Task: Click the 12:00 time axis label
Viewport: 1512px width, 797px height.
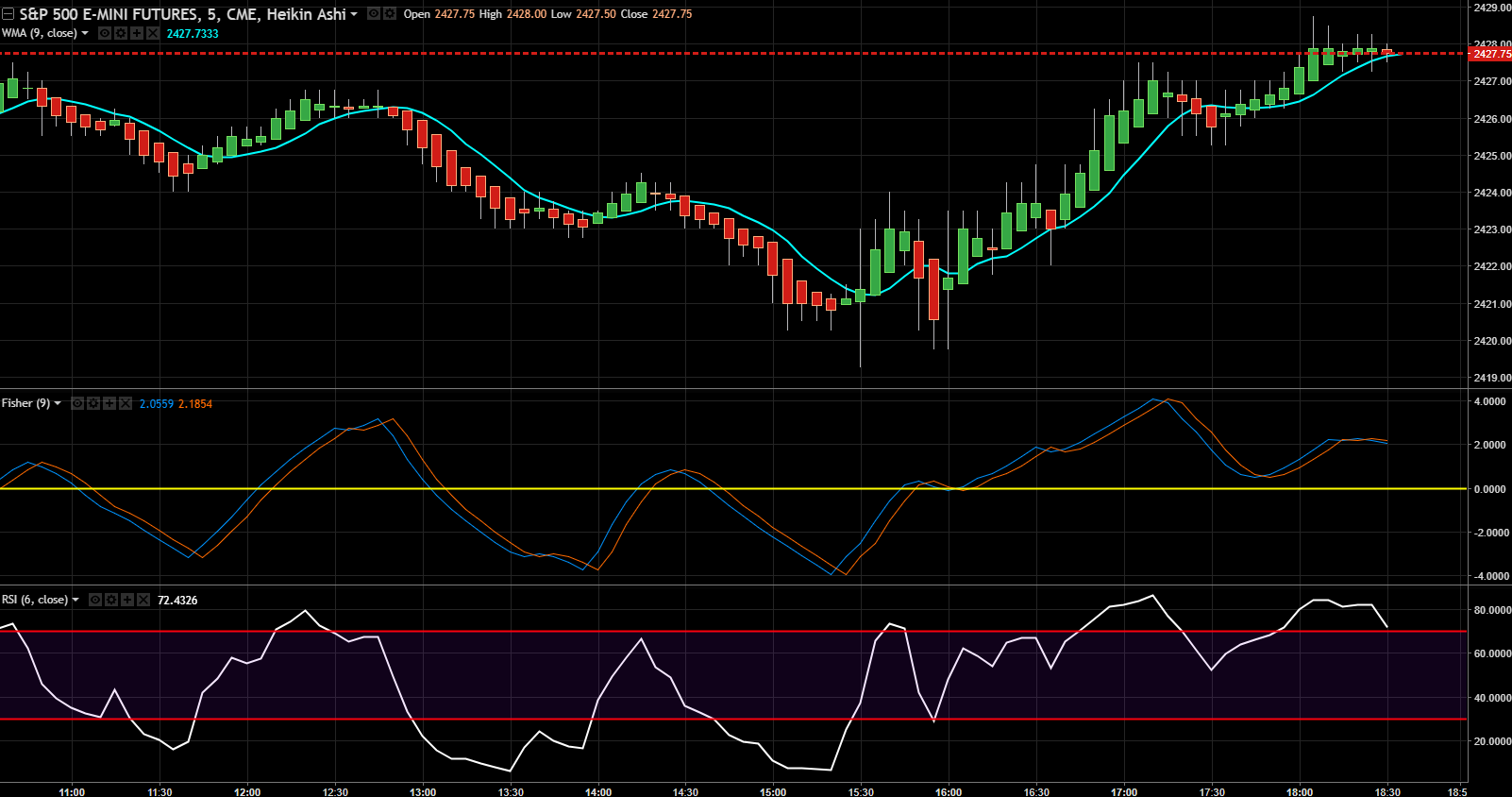Action: (x=247, y=791)
